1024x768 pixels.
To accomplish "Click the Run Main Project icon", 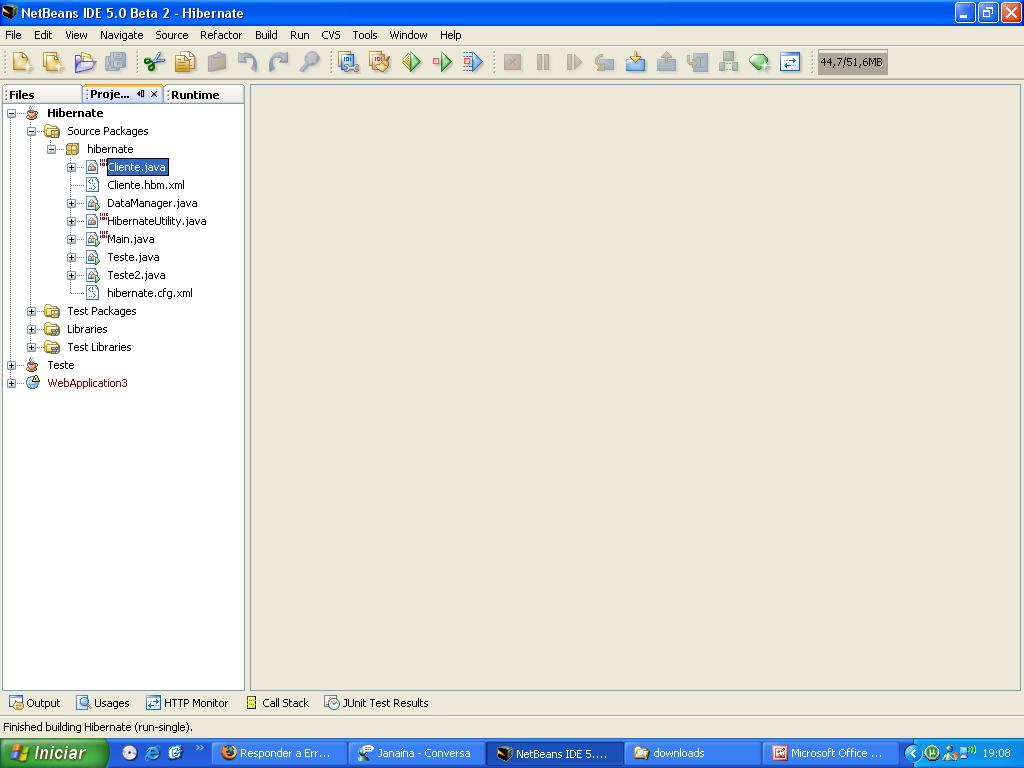I will [411, 62].
